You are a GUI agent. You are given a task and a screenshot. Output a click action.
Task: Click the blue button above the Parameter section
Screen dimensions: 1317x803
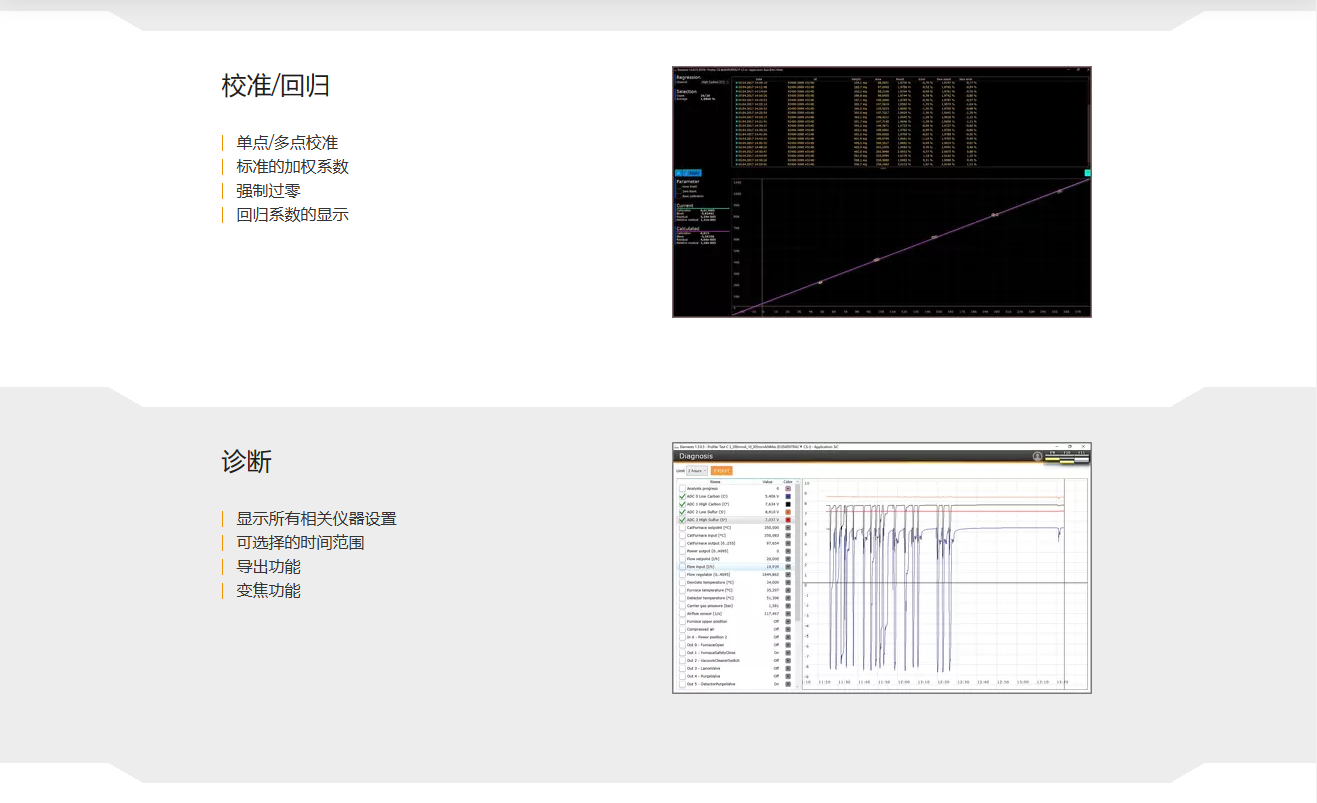[686, 173]
